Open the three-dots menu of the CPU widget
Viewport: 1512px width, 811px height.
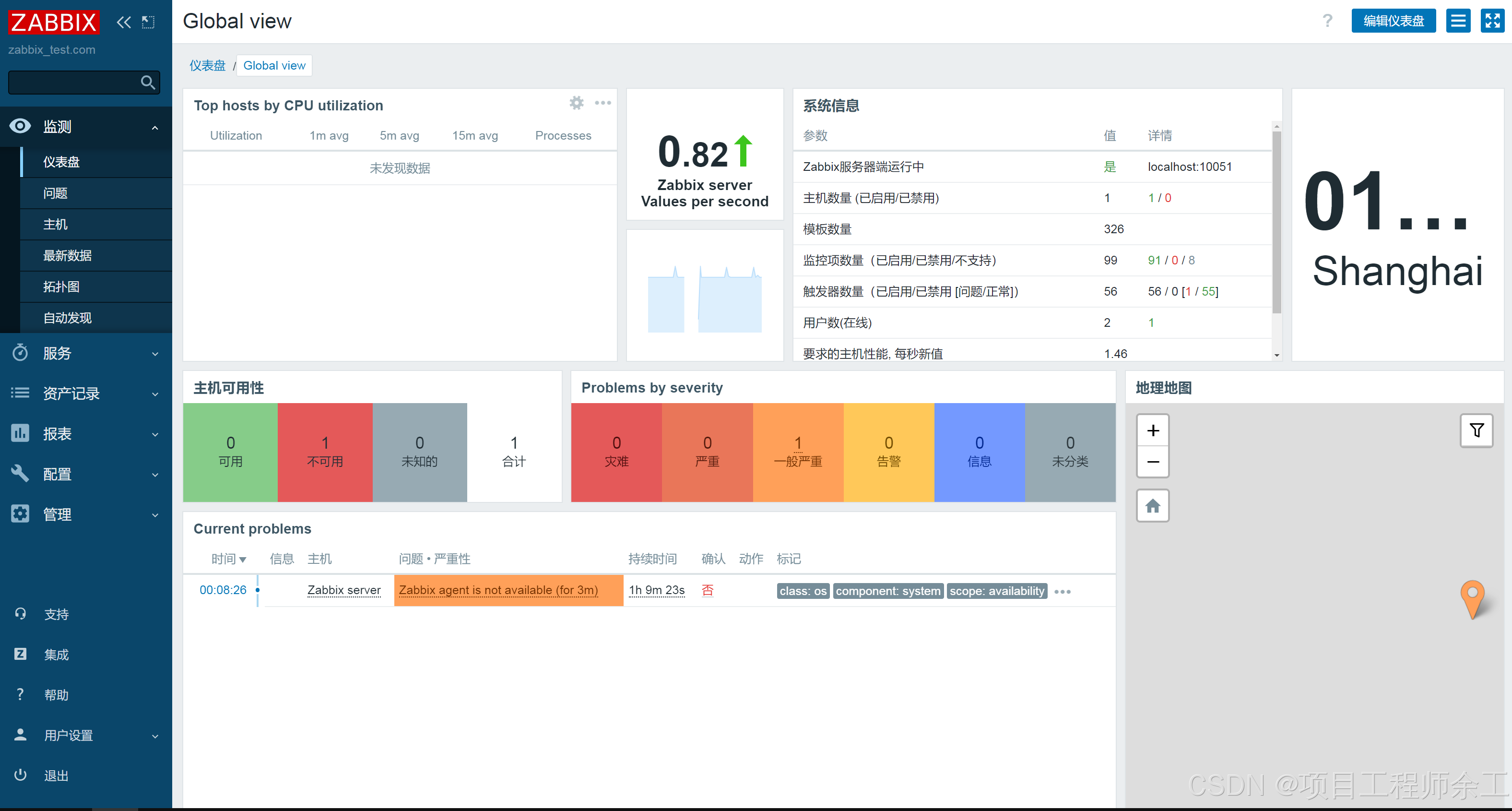click(x=603, y=103)
